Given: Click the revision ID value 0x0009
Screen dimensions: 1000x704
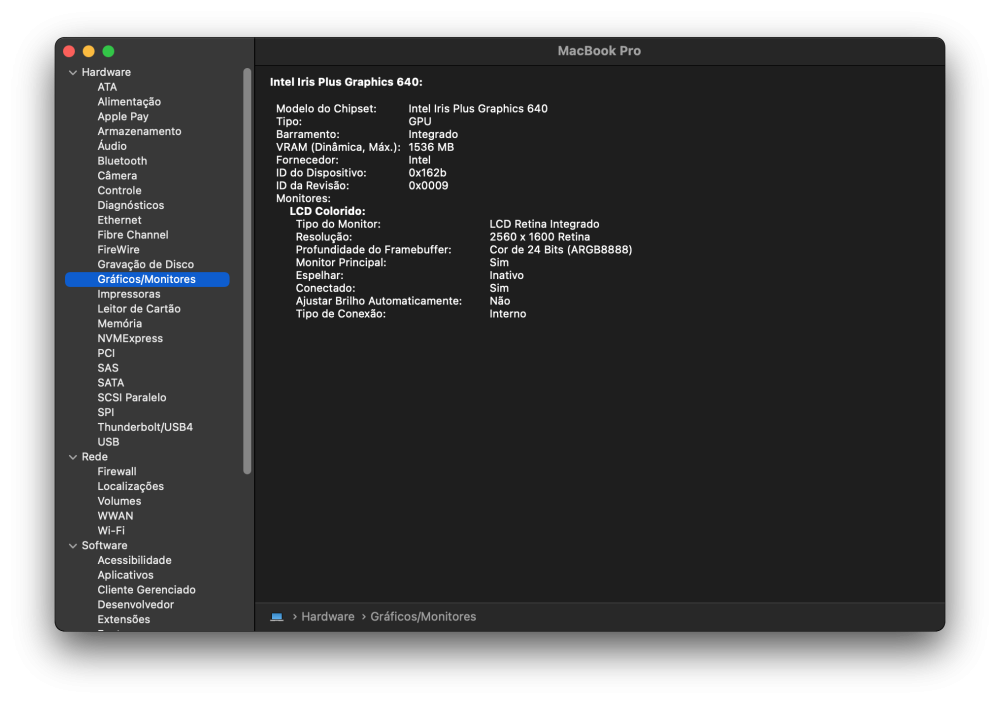Looking at the screenshot, I should (429, 186).
